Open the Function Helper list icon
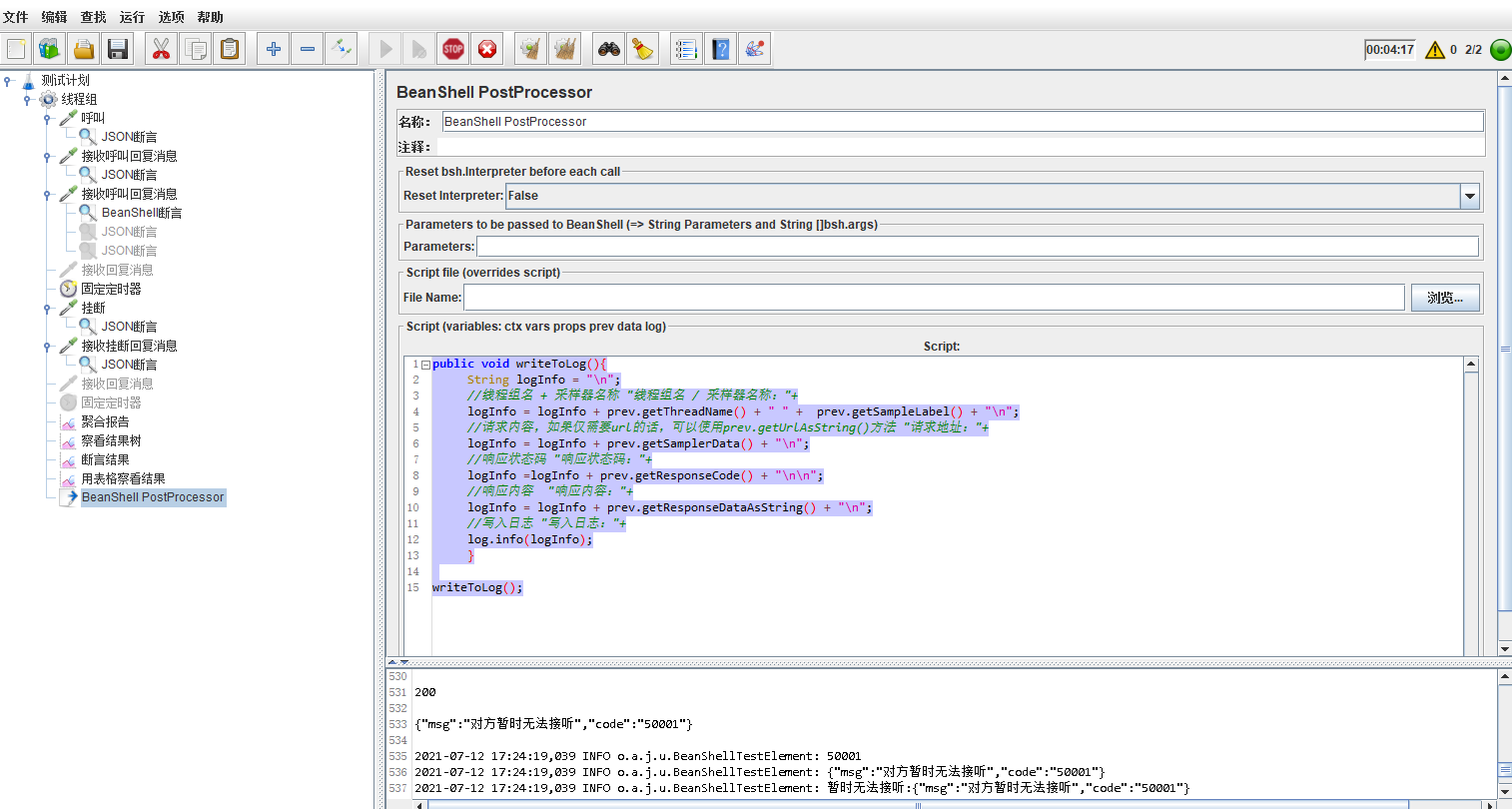Screen dimensions: 1512x809 pyautogui.click(x=686, y=49)
